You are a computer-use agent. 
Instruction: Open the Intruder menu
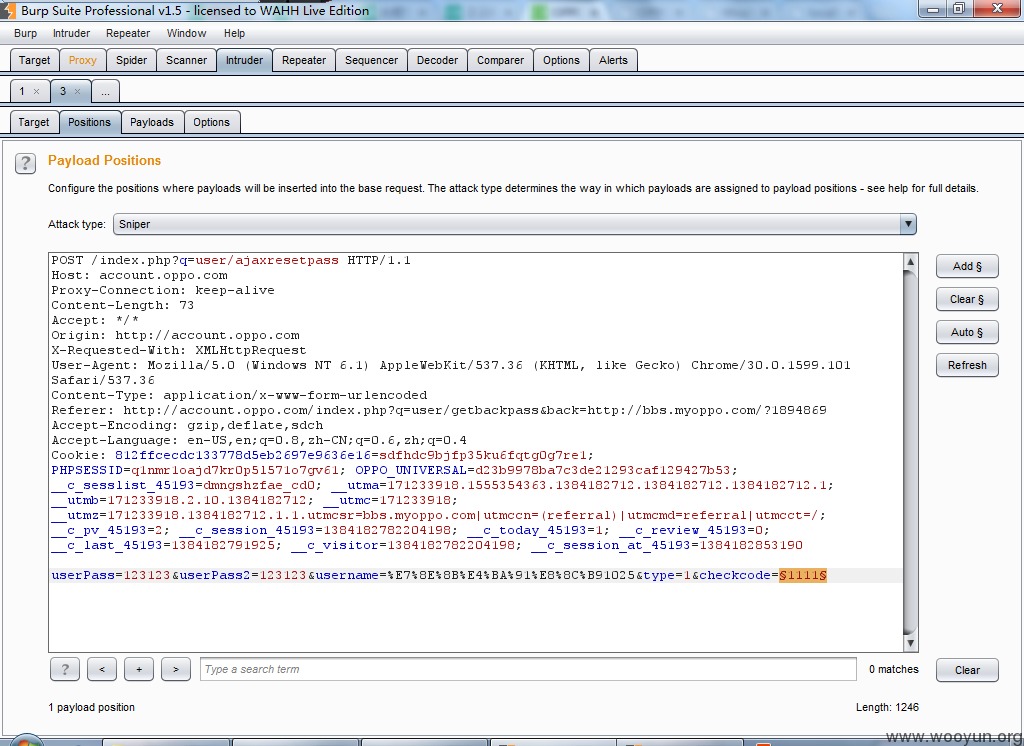pyautogui.click(x=71, y=33)
